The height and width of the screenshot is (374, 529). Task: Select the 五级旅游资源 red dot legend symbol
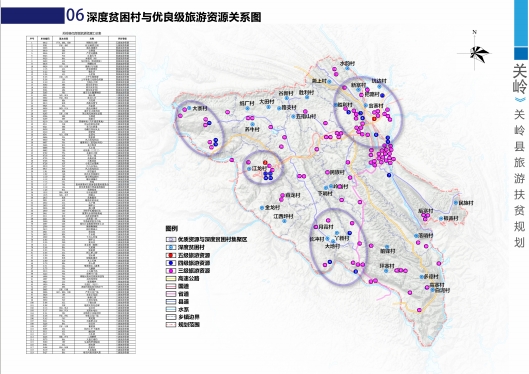[x=171, y=255]
